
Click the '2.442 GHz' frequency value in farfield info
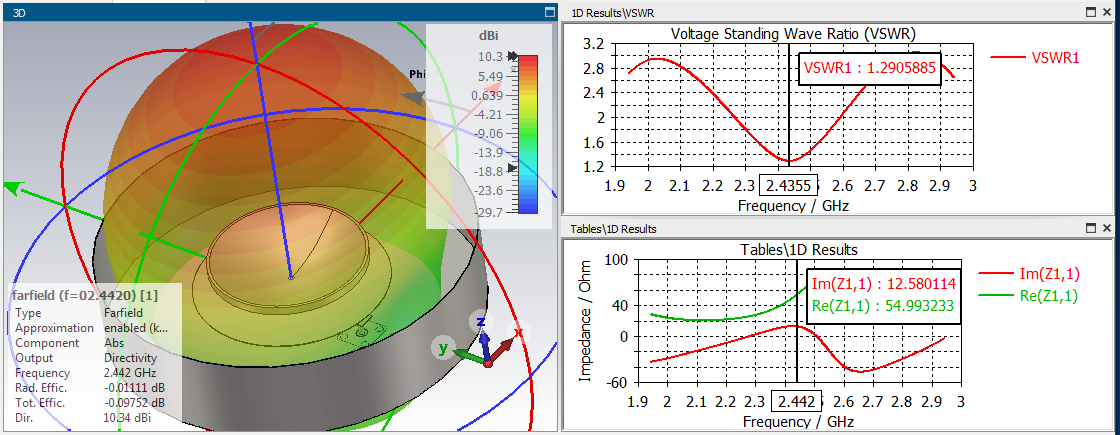(x=130, y=373)
